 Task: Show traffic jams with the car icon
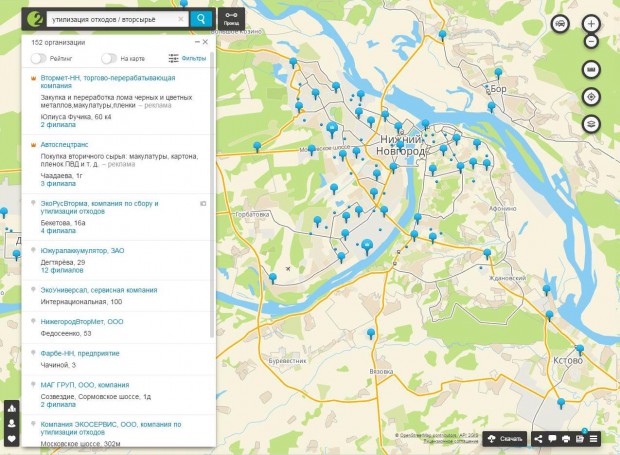pos(561,23)
